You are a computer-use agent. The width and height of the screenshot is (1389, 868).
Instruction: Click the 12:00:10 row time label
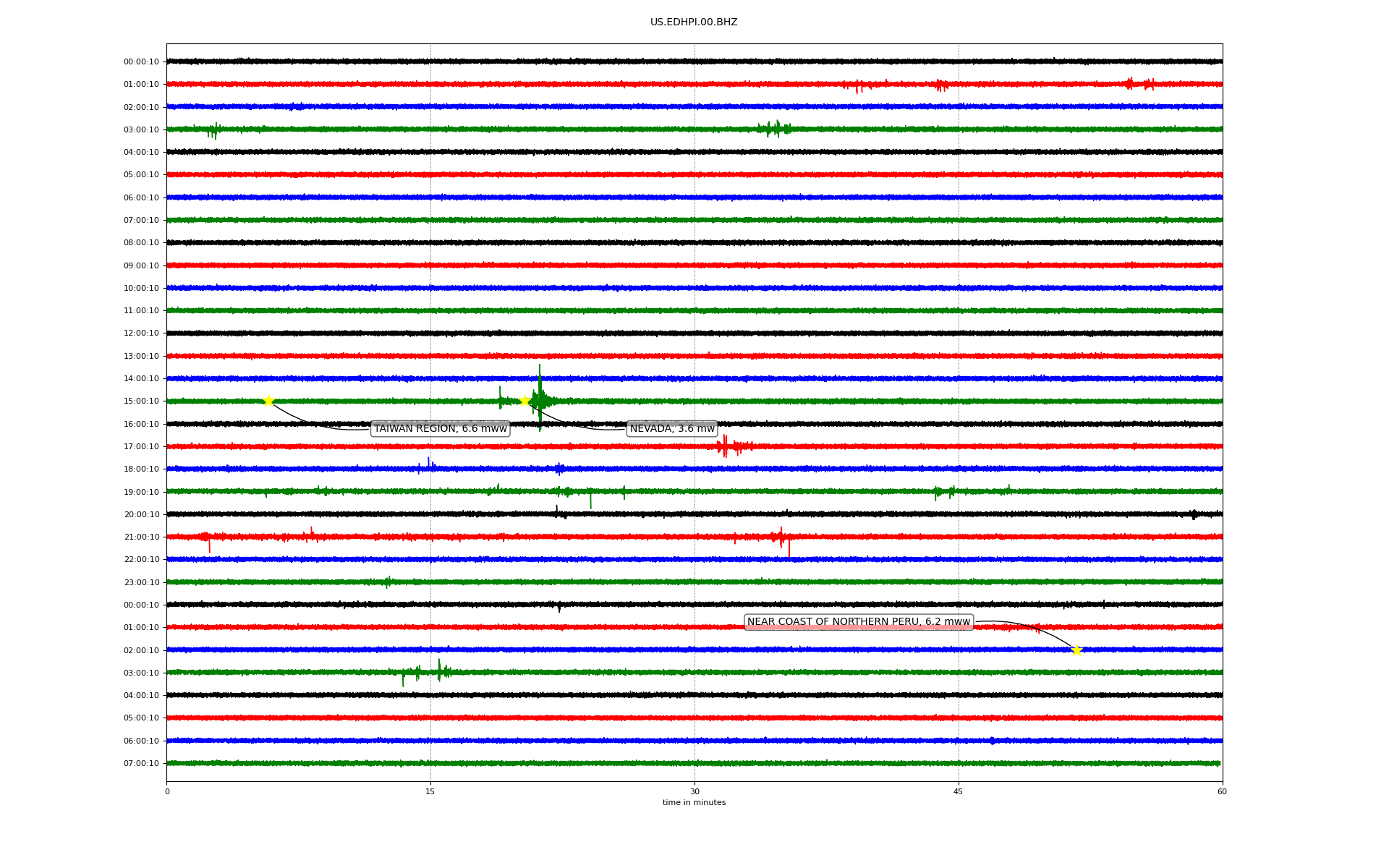(141, 333)
